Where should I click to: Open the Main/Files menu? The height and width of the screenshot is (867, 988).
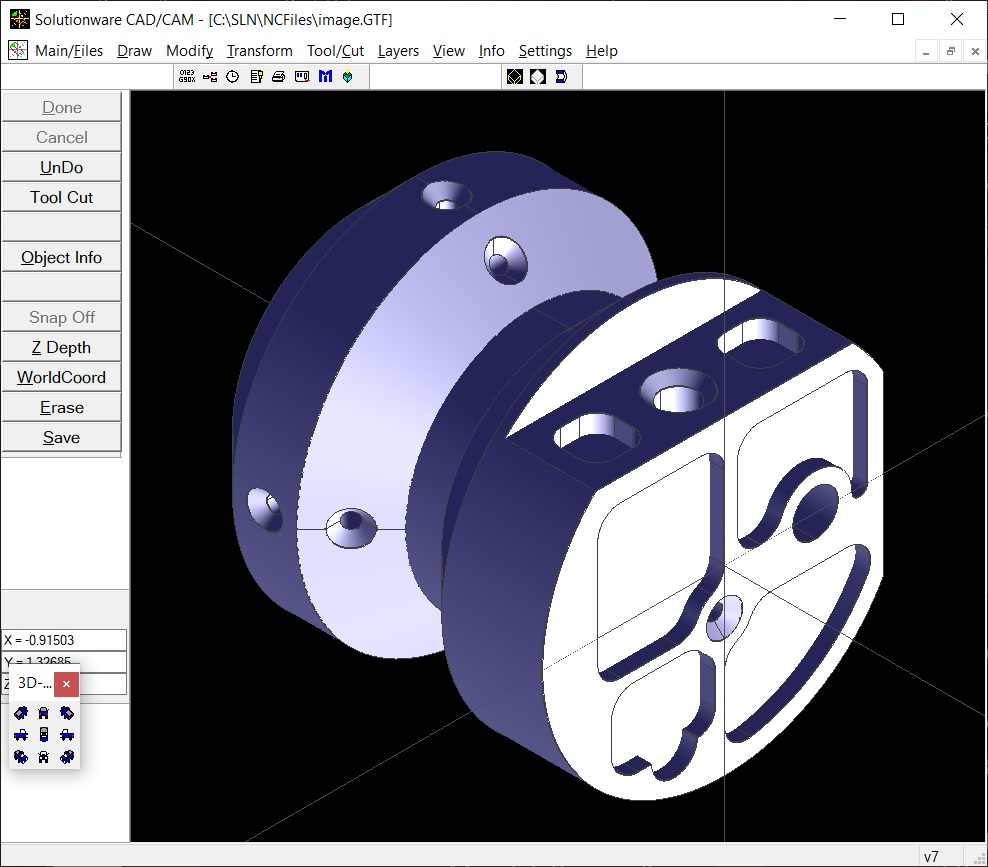(x=69, y=51)
